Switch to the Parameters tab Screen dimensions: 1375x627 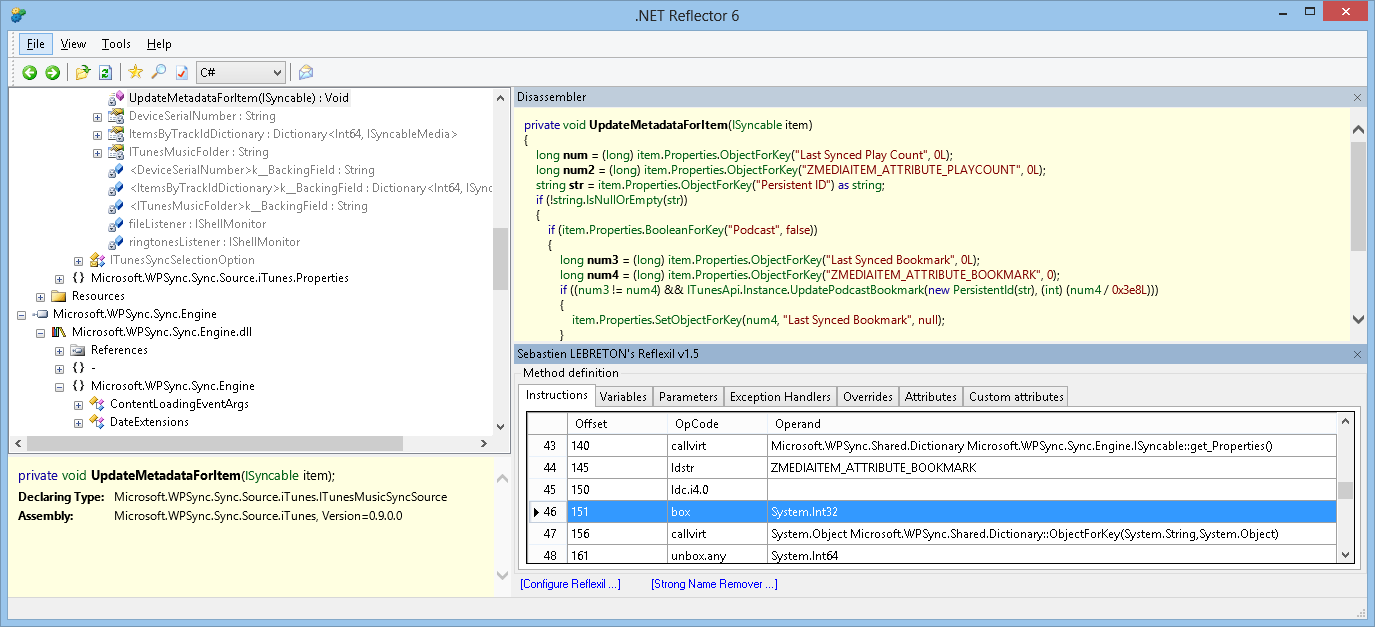coord(688,397)
